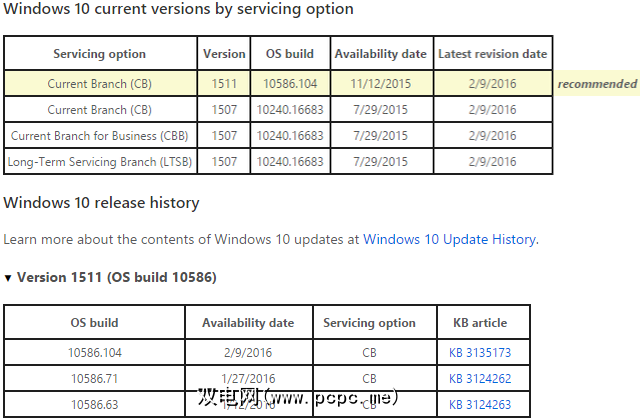Click the Current Branch for Business cell
The image size is (640, 420).
click(x=100, y=135)
